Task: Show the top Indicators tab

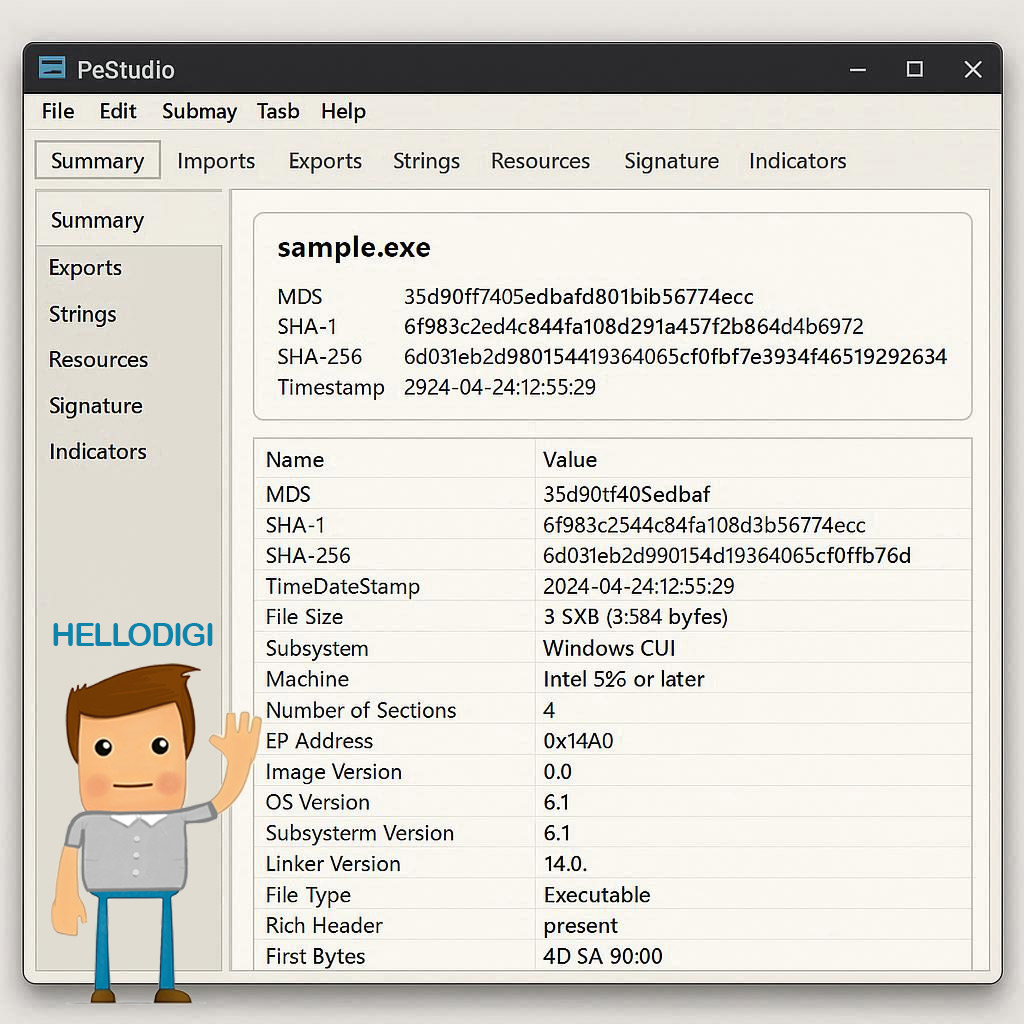Action: coord(797,161)
